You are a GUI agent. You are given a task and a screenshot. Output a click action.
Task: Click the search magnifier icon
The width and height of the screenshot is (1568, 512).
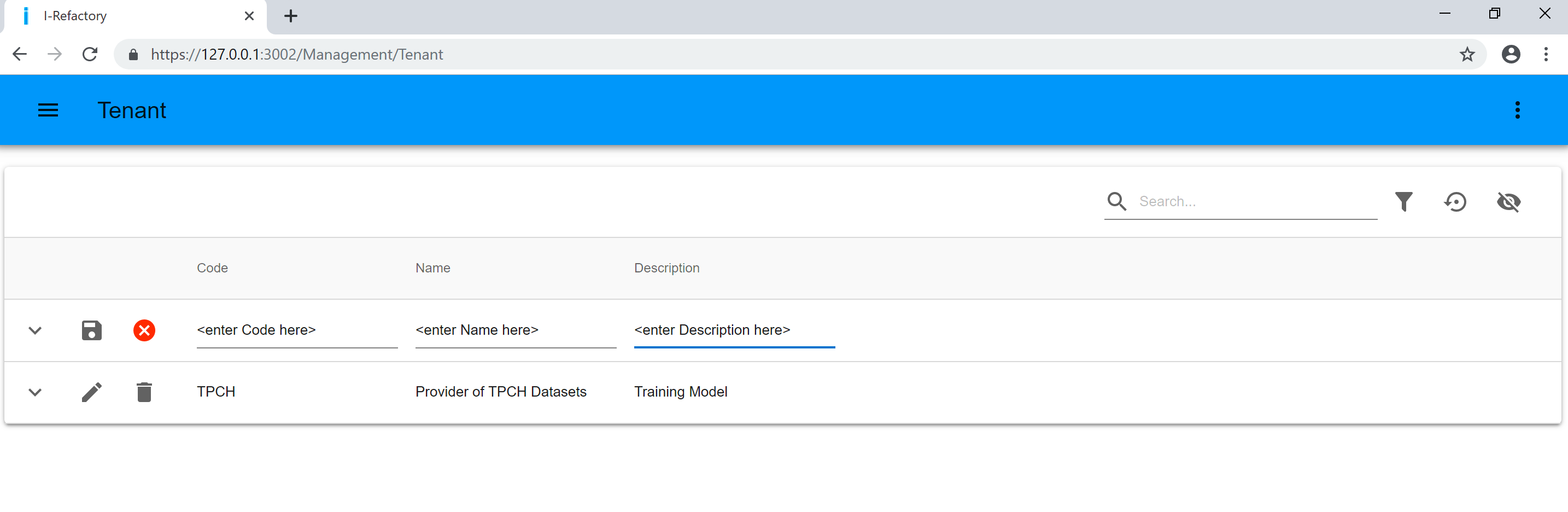[1116, 201]
